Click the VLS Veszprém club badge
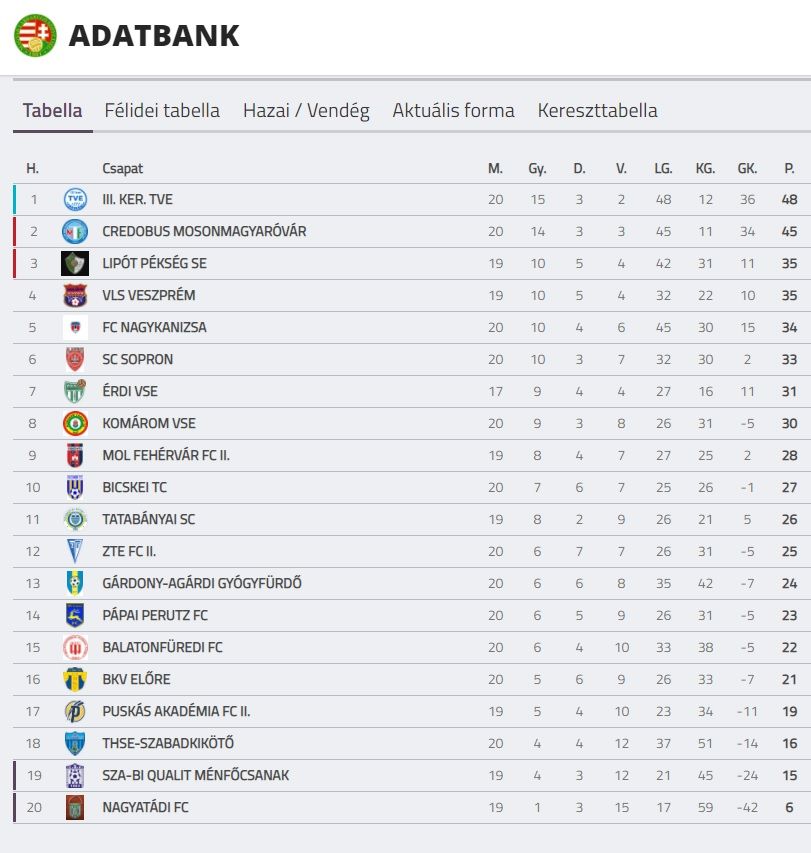 point(75,295)
